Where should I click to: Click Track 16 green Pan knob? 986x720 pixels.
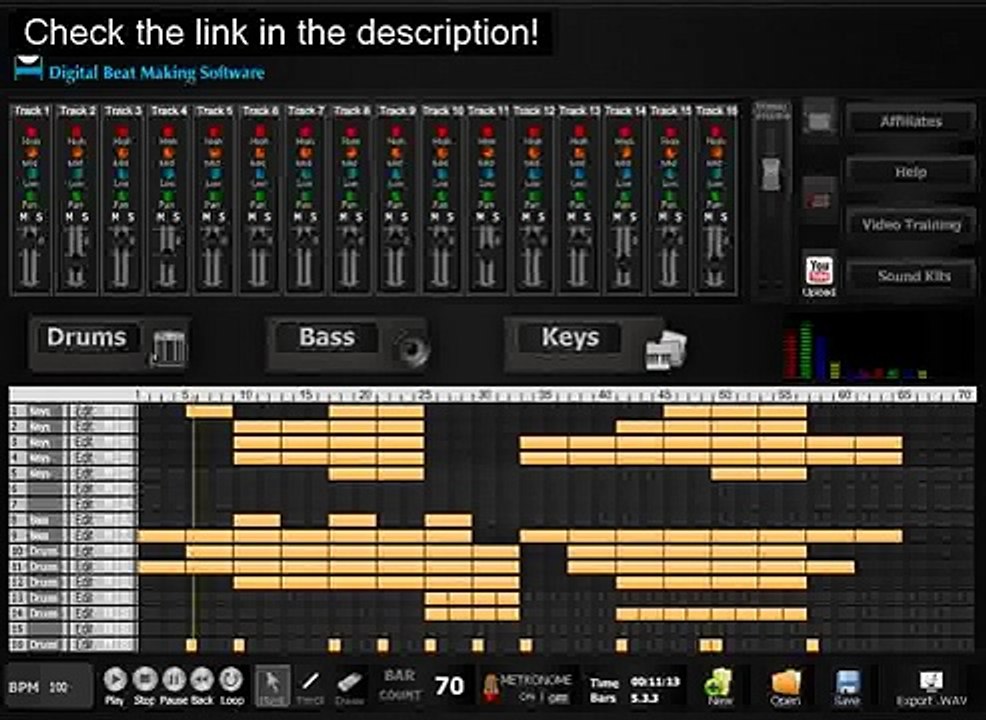click(x=715, y=196)
